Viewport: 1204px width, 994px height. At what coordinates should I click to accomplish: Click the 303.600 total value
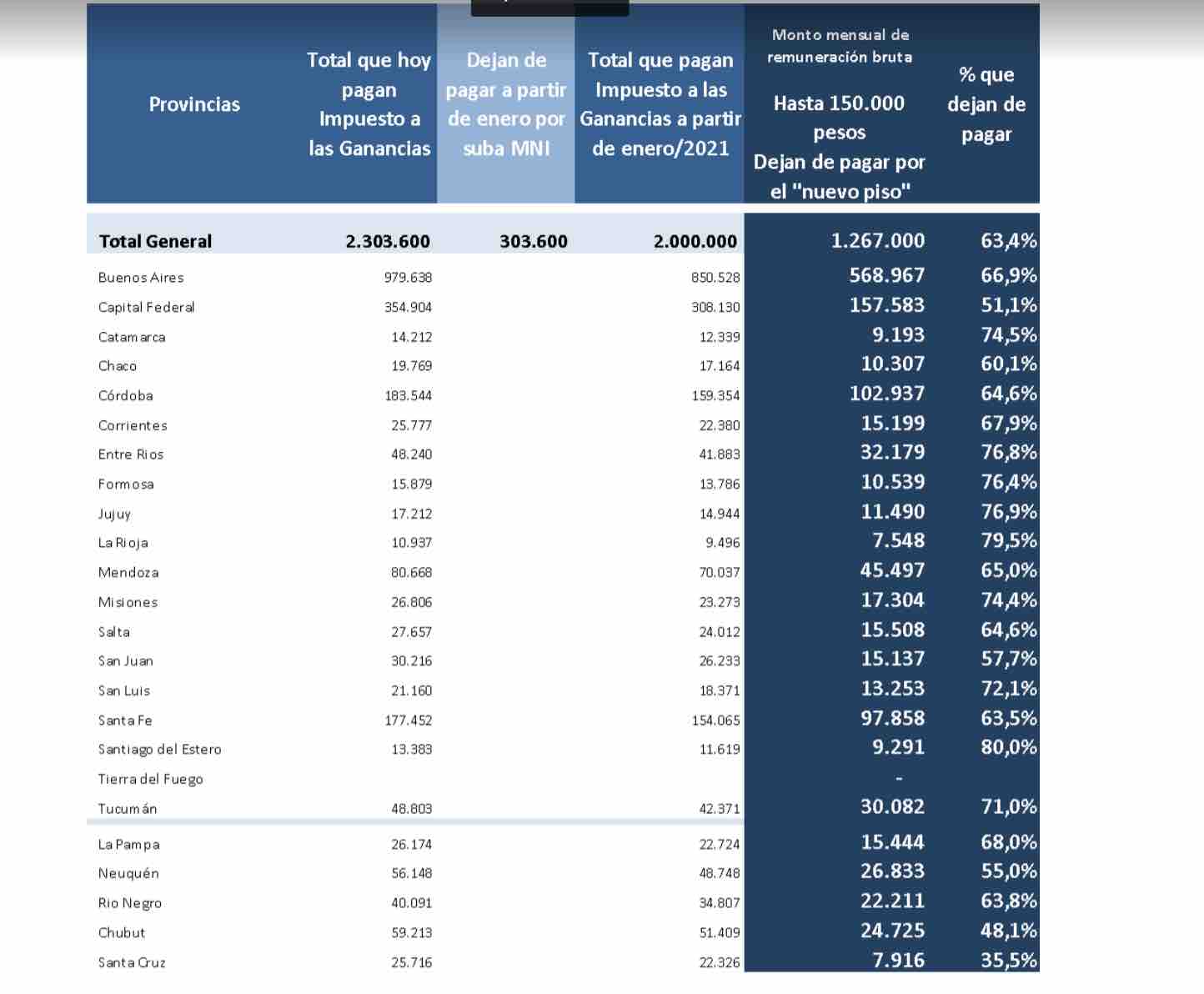pyautogui.click(x=533, y=242)
